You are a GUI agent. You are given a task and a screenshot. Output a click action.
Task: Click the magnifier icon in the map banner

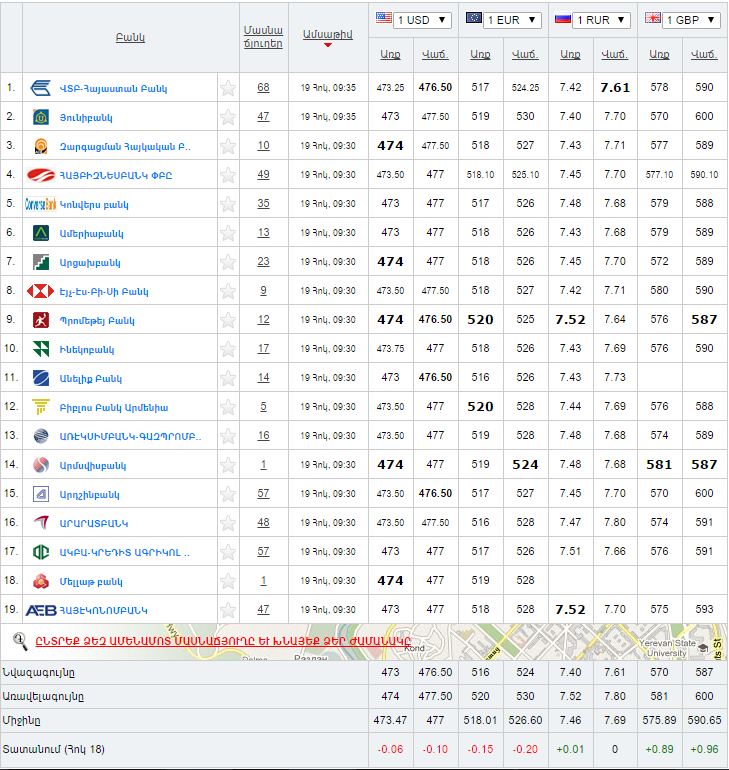pyautogui.click(x=19, y=641)
